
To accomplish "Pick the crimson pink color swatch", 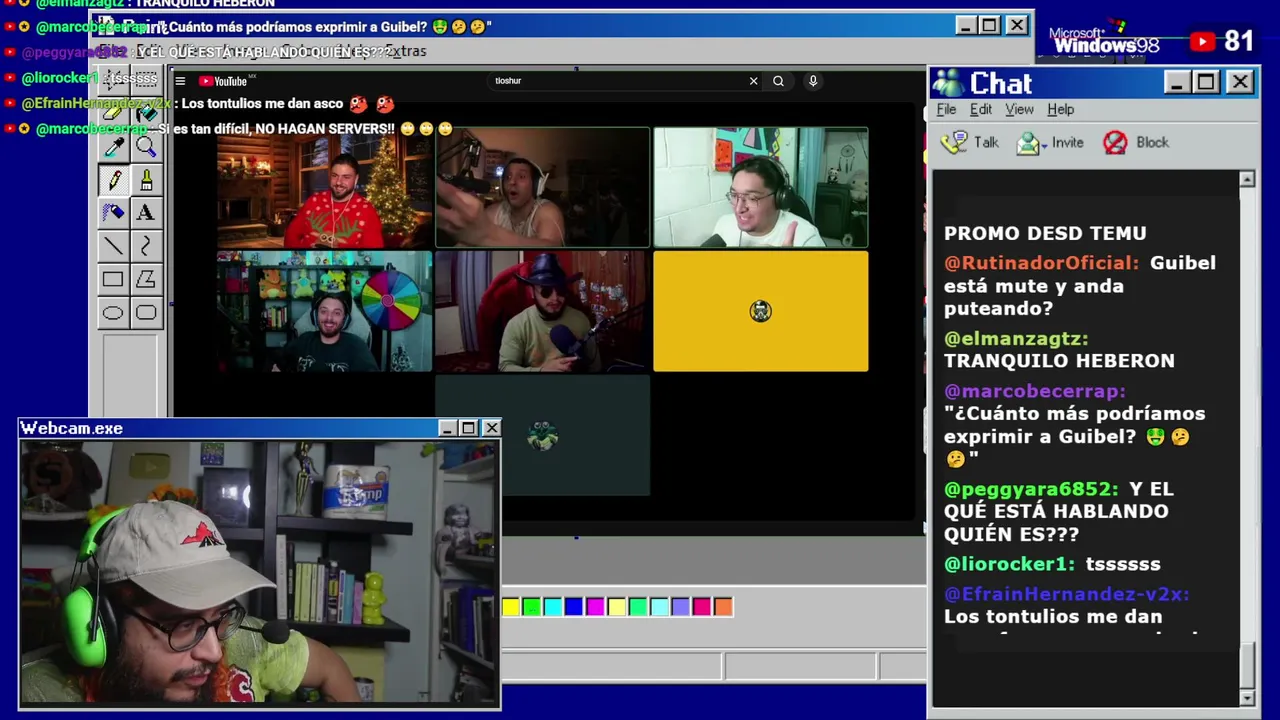I will (x=702, y=607).
